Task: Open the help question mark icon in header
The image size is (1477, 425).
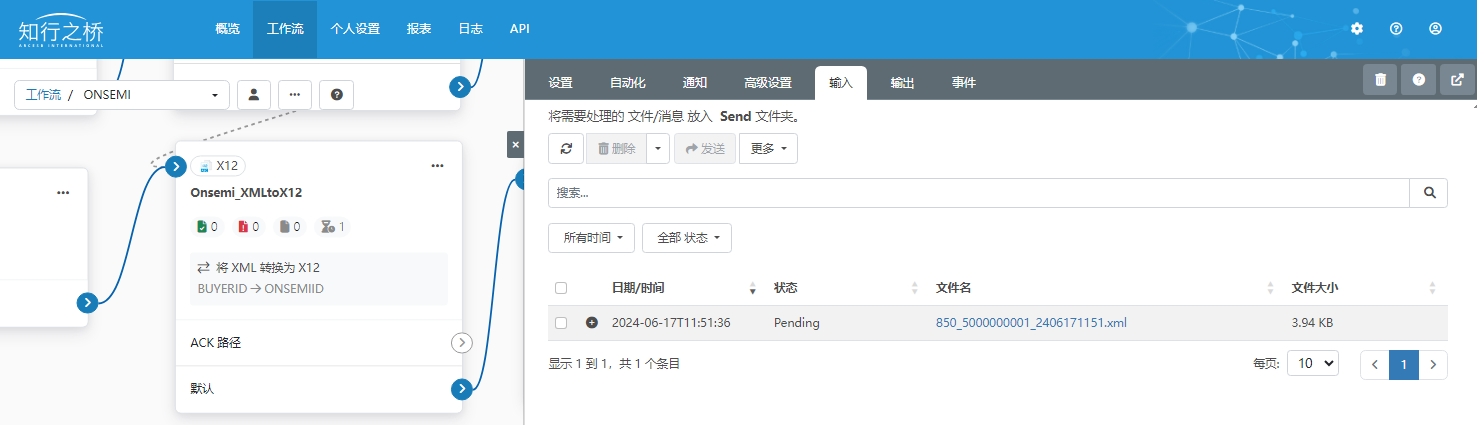Action: pos(1396,29)
